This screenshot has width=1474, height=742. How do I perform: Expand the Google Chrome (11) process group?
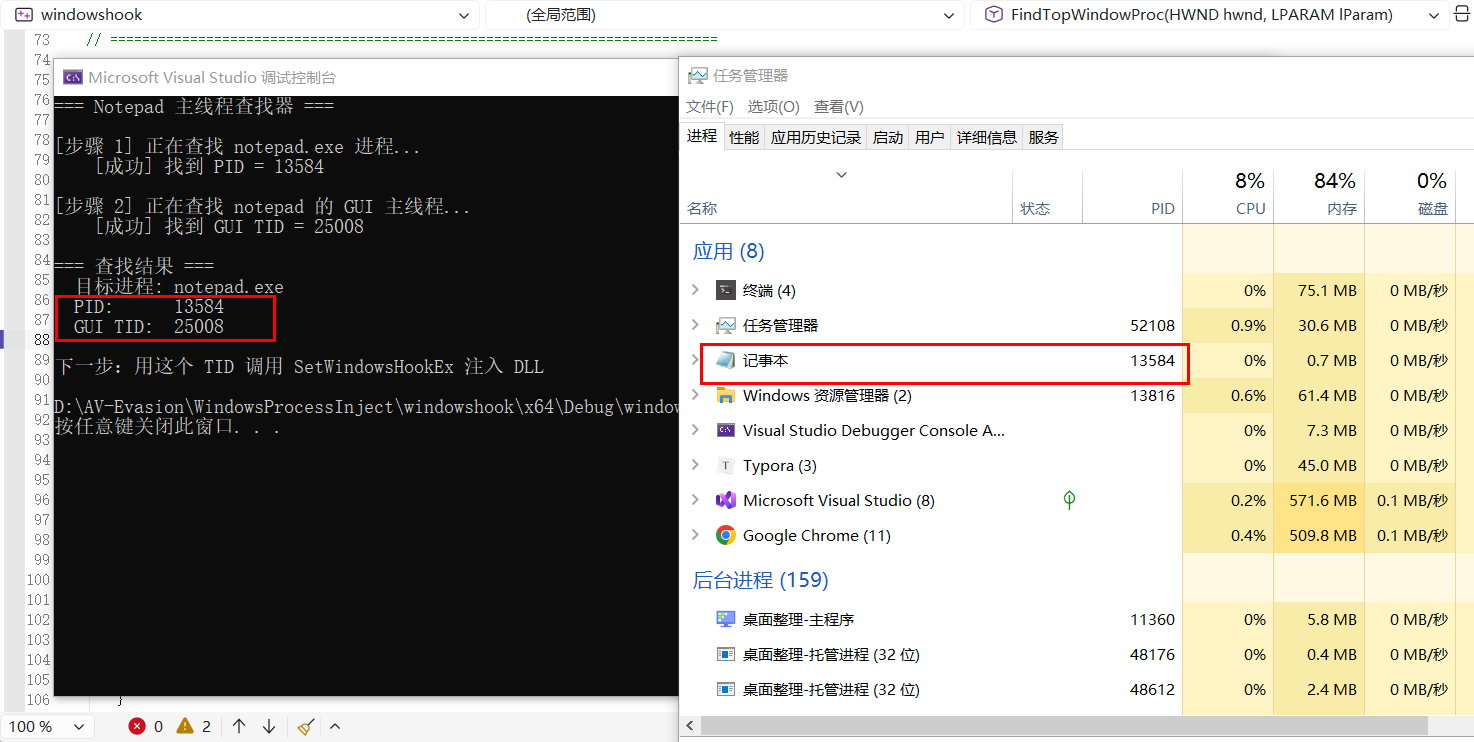tap(696, 535)
